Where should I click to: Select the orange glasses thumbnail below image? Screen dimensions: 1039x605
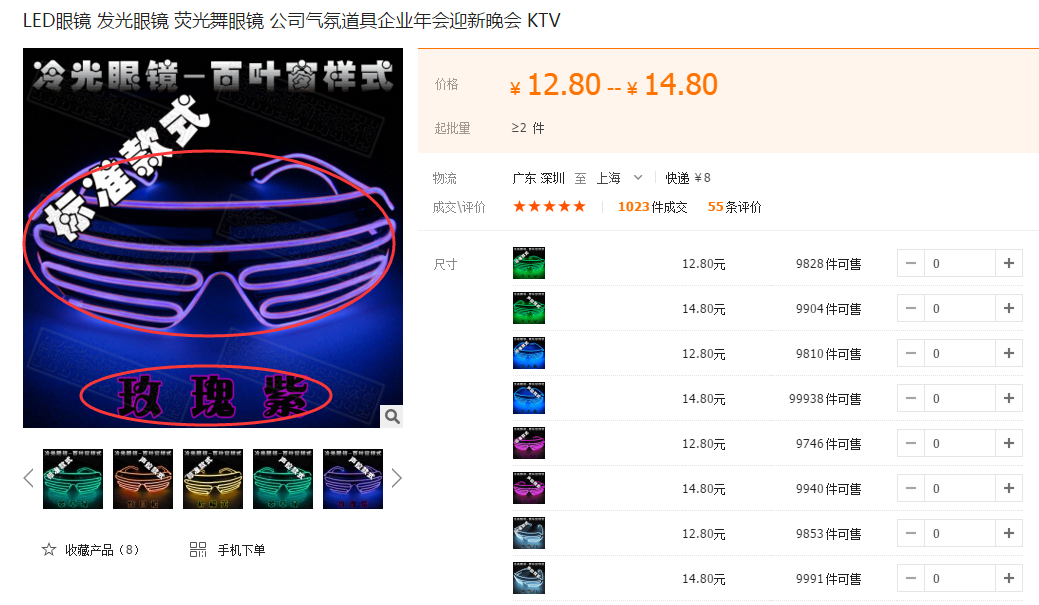tap(142, 478)
